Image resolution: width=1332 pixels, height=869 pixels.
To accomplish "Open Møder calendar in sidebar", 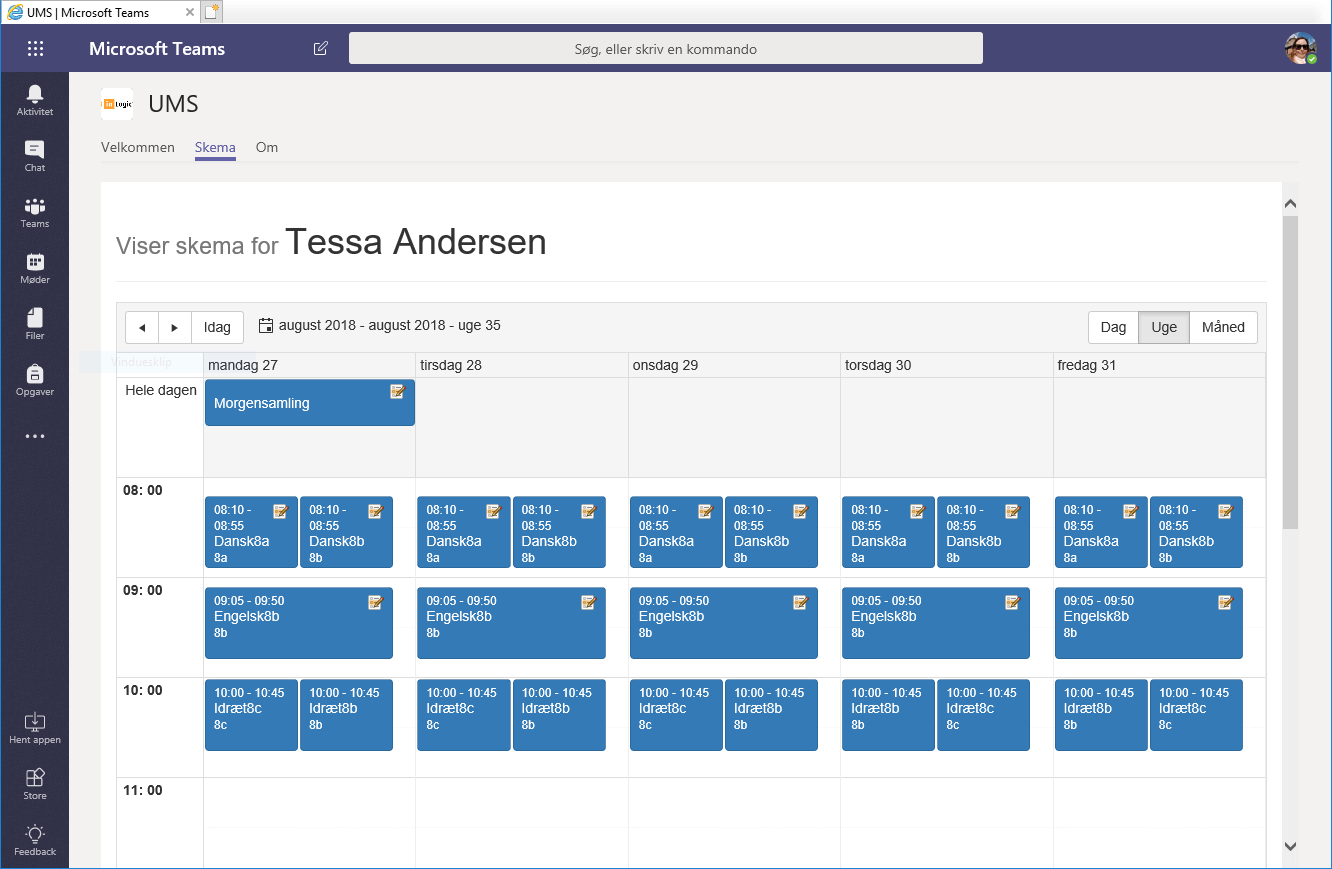I will point(35,268).
